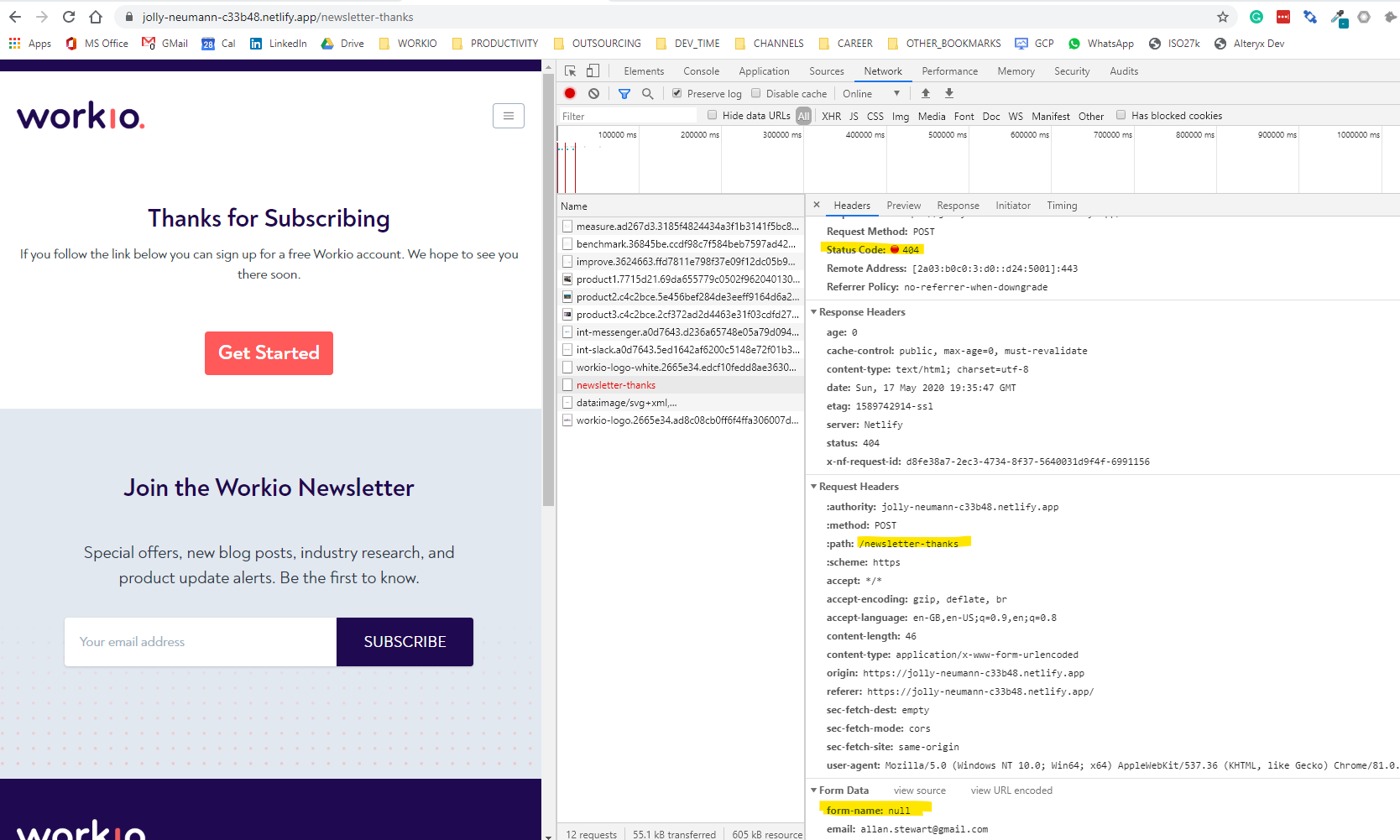The height and width of the screenshot is (840, 1400).
Task: Go to the browser home page
Action: (96, 17)
